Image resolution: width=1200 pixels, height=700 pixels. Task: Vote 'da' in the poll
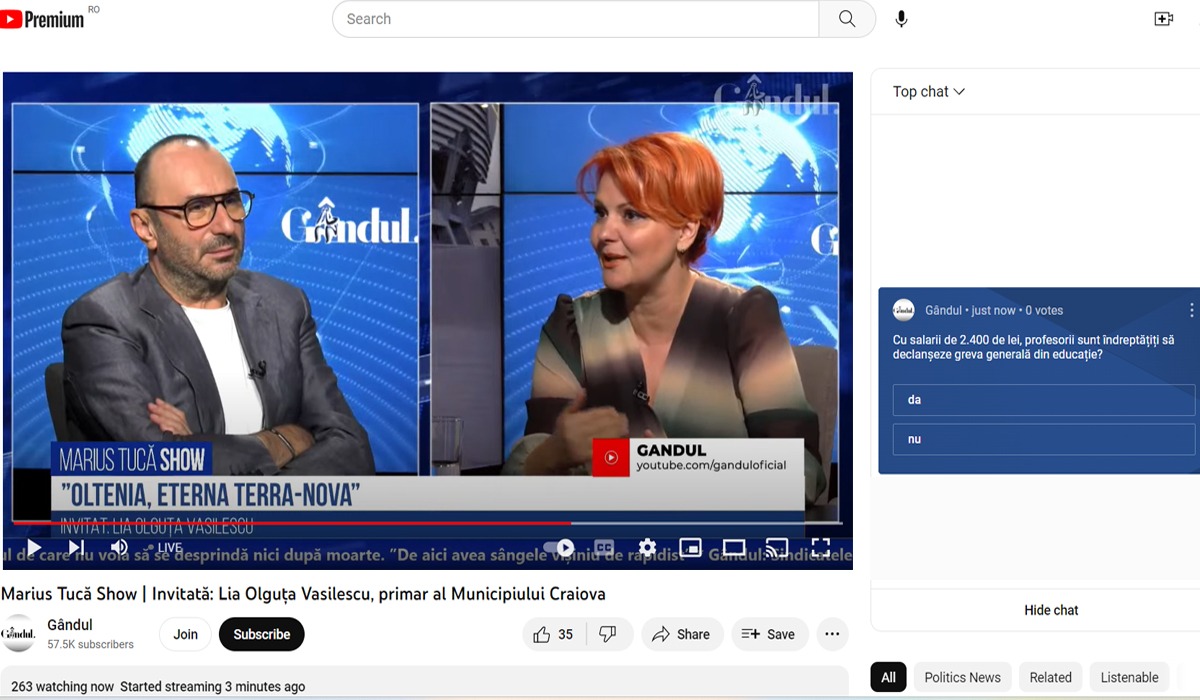pyautogui.click(x=1044, y=400)
